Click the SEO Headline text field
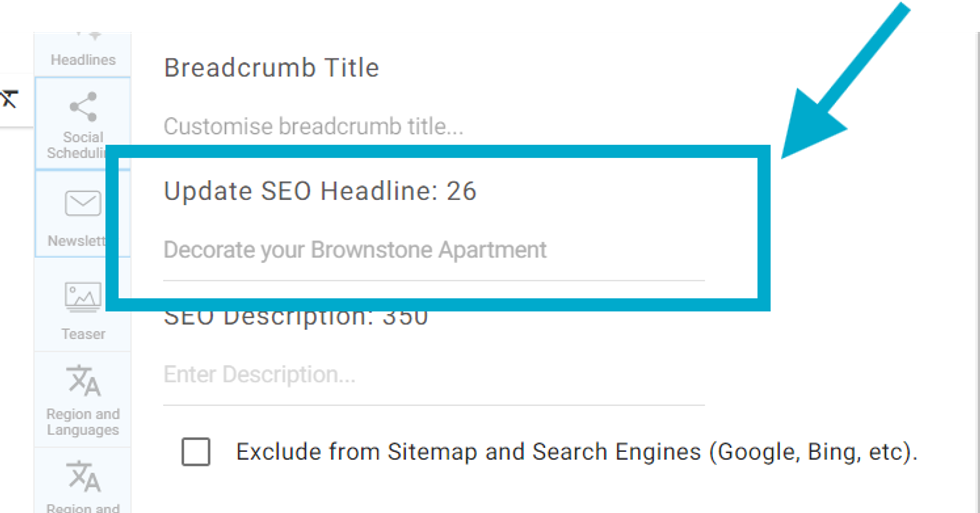This screenshot has width=980, height=513. [x=433, y=250]
